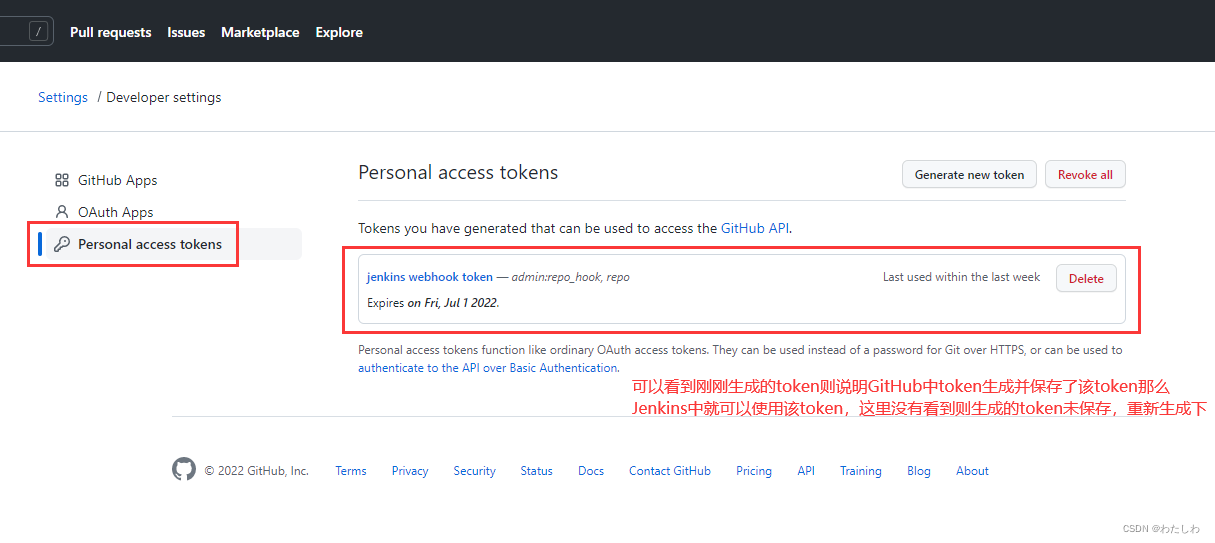Click Generate new token button
Screen dimensions: 1215x543
coord(969,174)
